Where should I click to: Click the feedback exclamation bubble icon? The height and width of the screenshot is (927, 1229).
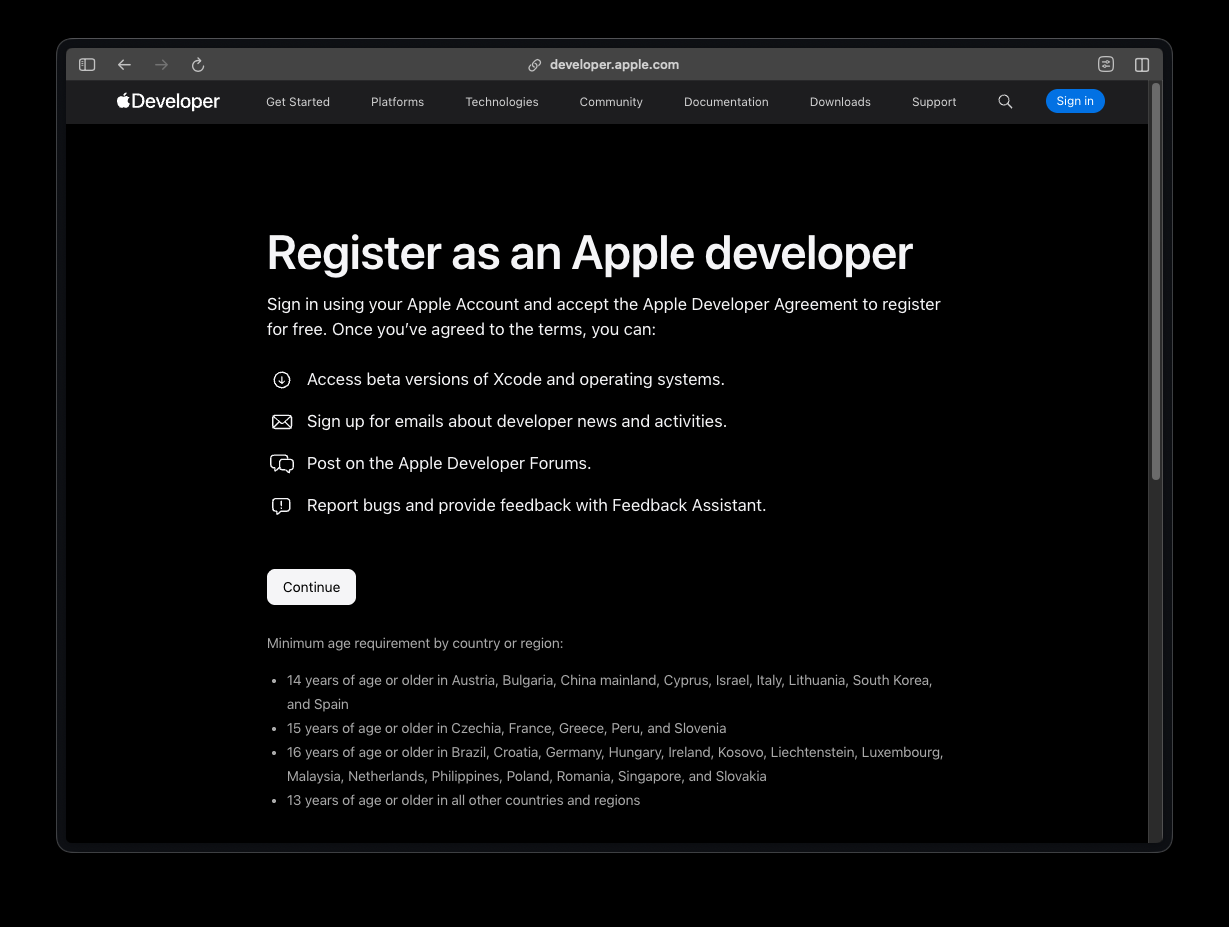(282, 506)
